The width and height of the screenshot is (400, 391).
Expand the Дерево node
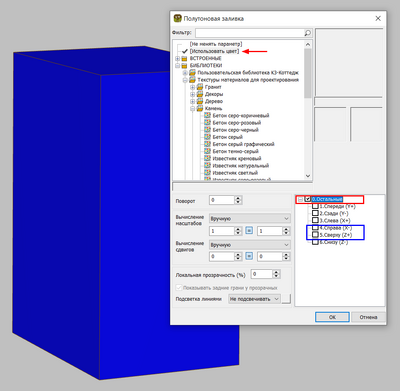click(193, 101)
